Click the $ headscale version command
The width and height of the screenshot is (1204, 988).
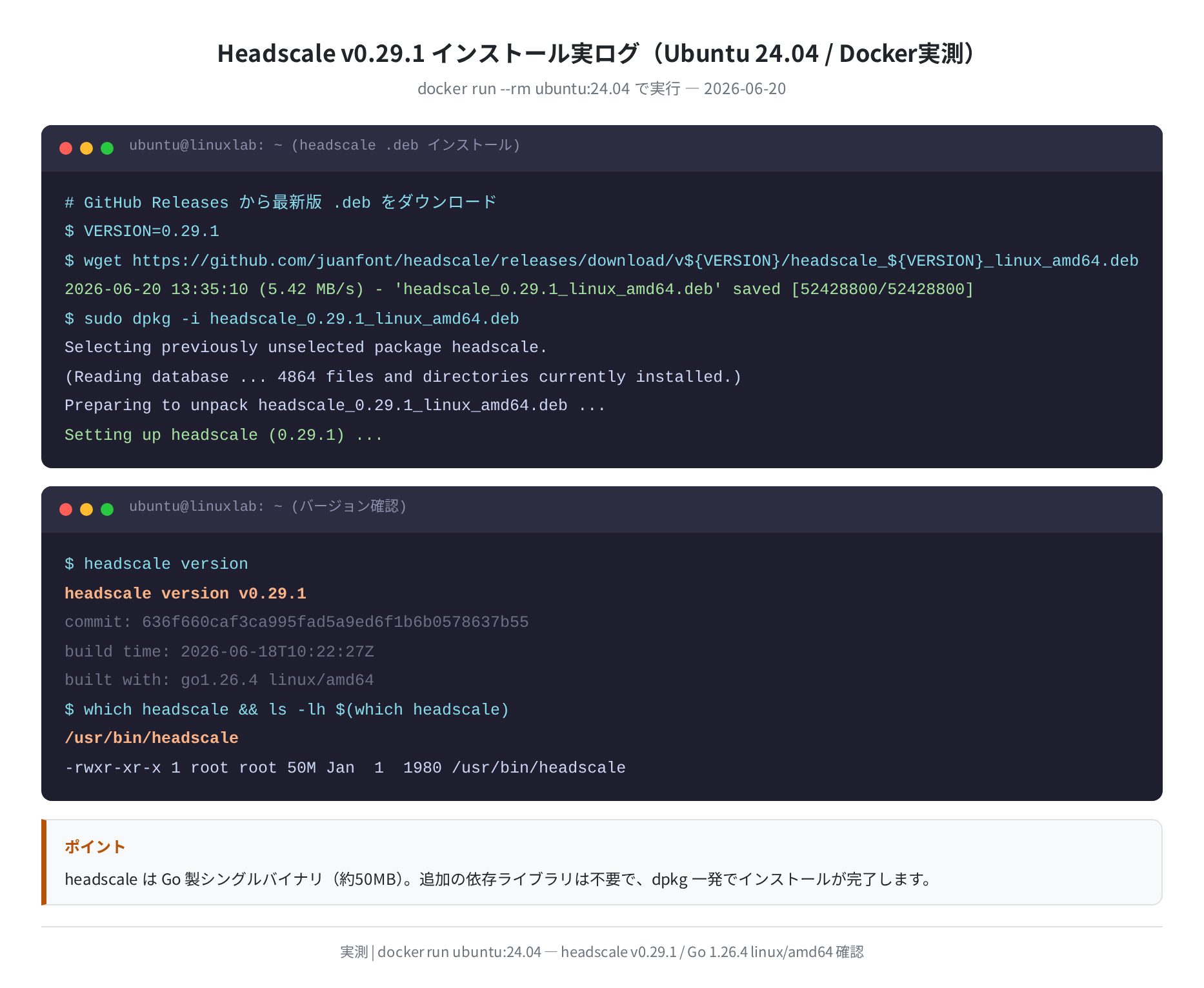coord(156,564)
